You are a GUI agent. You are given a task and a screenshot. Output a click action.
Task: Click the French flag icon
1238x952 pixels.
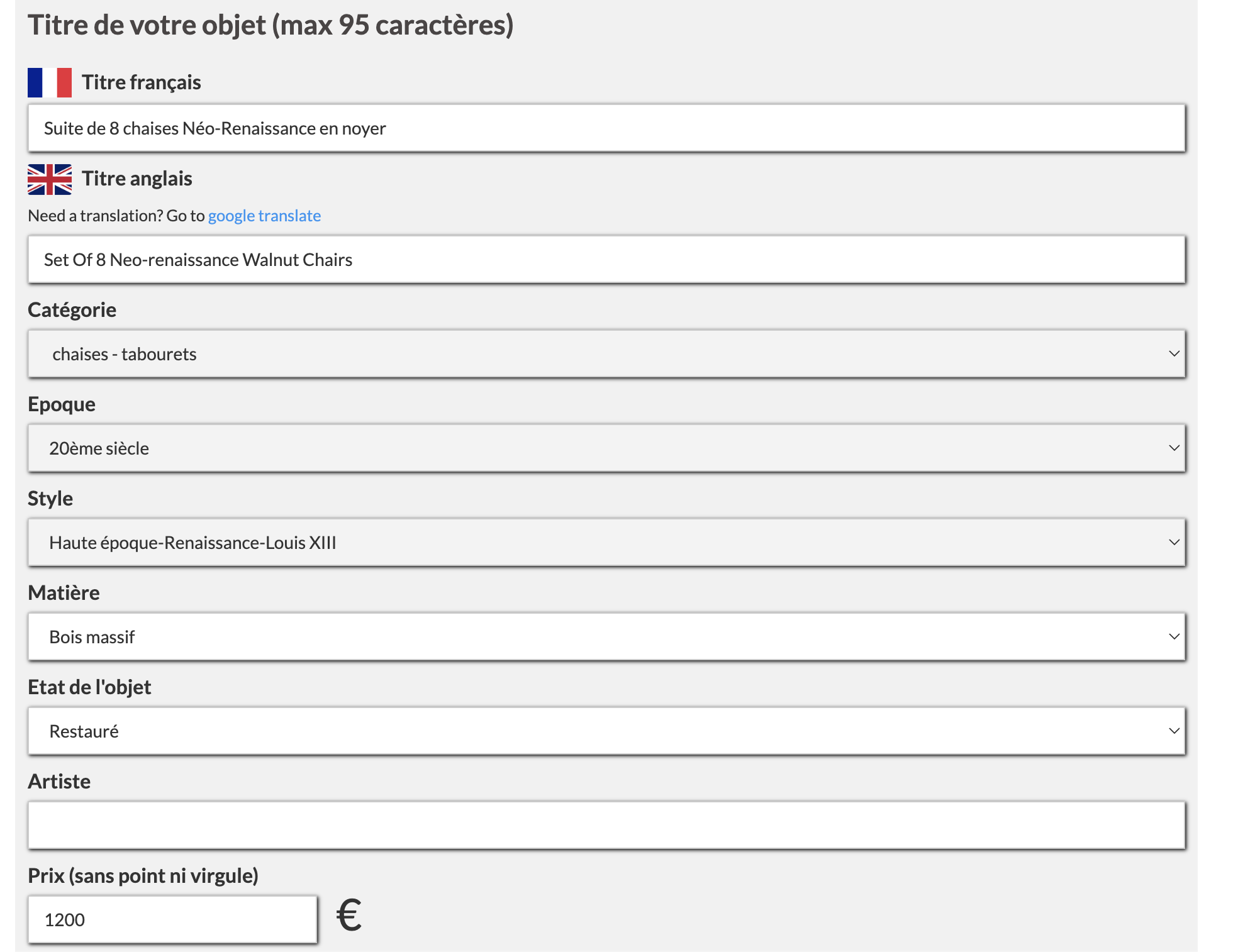pos(48,81)
